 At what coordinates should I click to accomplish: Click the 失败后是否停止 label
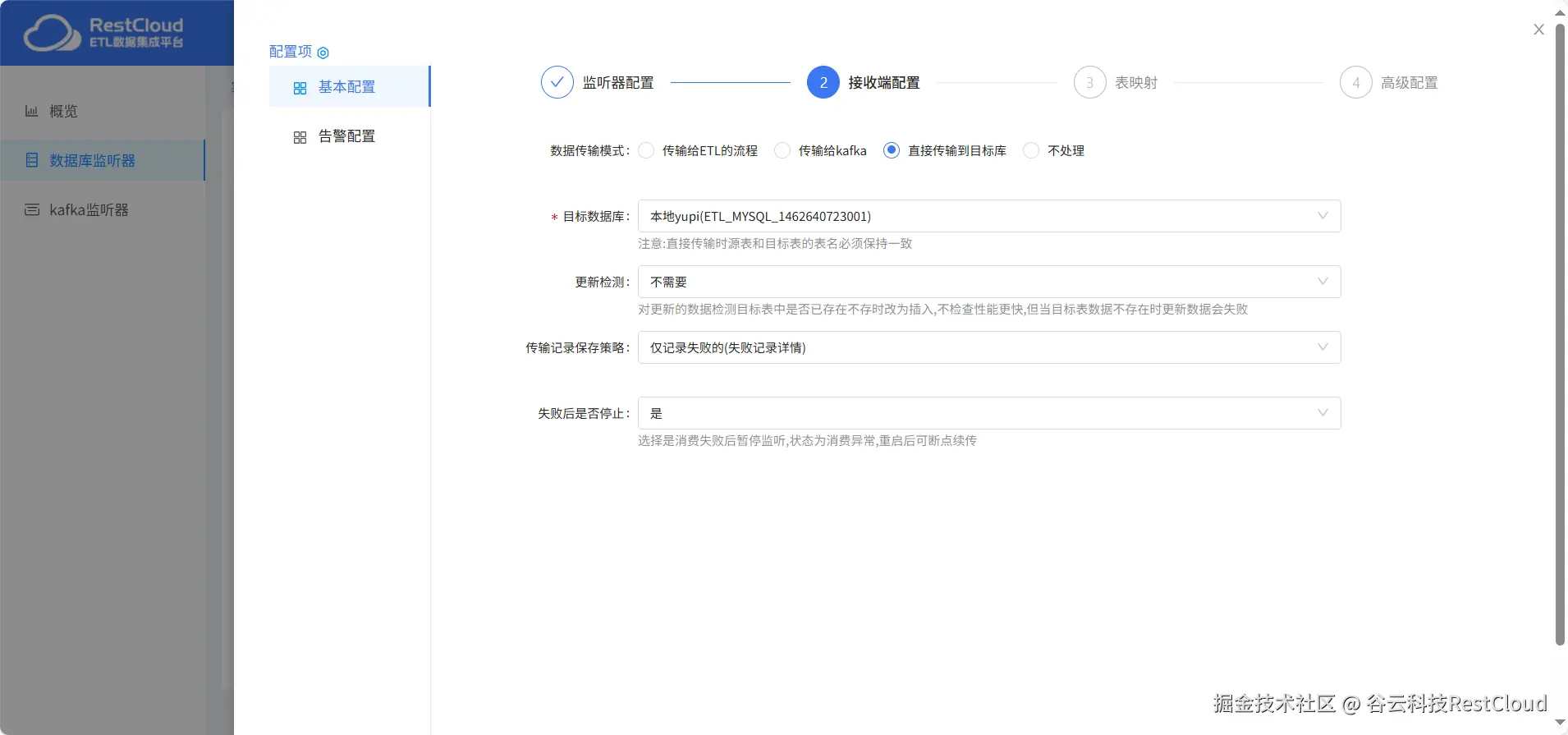585,413
